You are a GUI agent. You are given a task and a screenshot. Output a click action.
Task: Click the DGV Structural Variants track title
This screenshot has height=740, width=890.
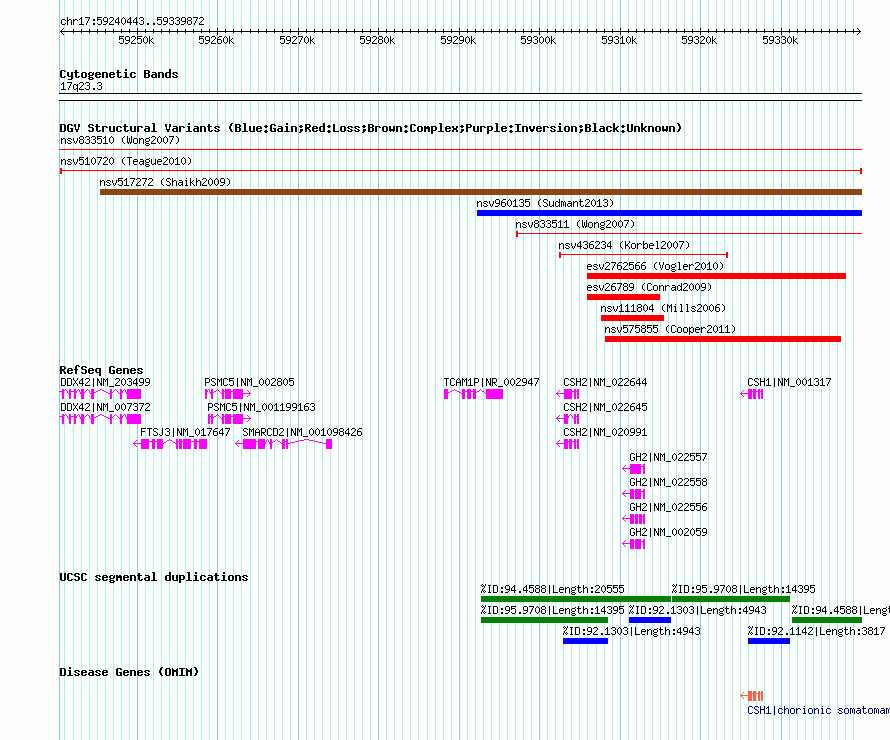[x=371, y=128]
